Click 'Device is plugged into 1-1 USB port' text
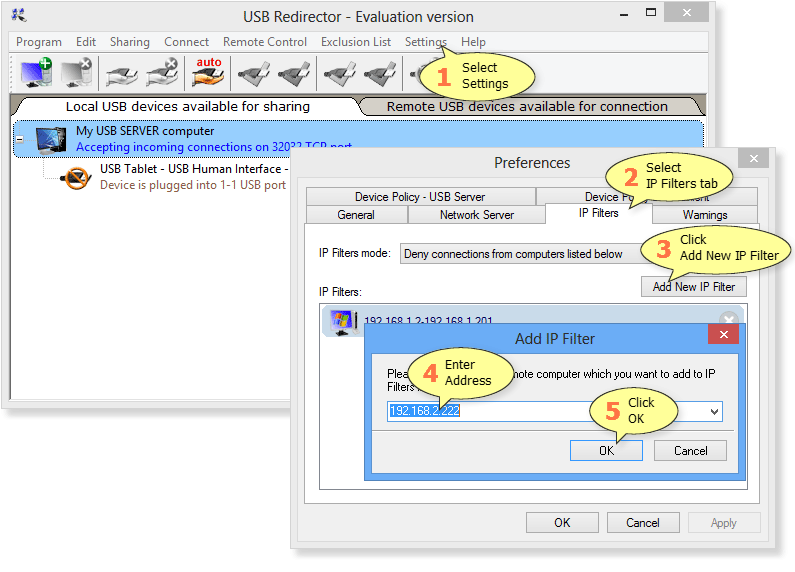 (193, 185)
